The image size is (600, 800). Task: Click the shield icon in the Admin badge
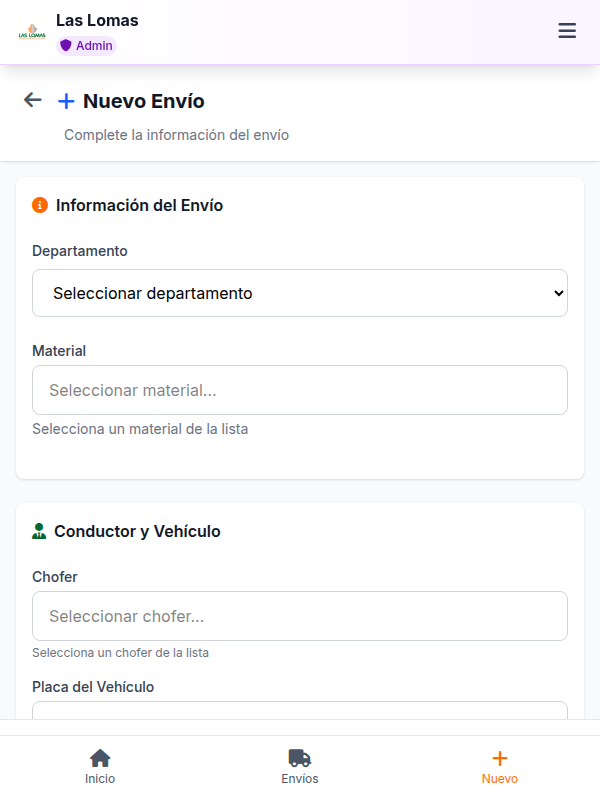[x=65, y=45]
